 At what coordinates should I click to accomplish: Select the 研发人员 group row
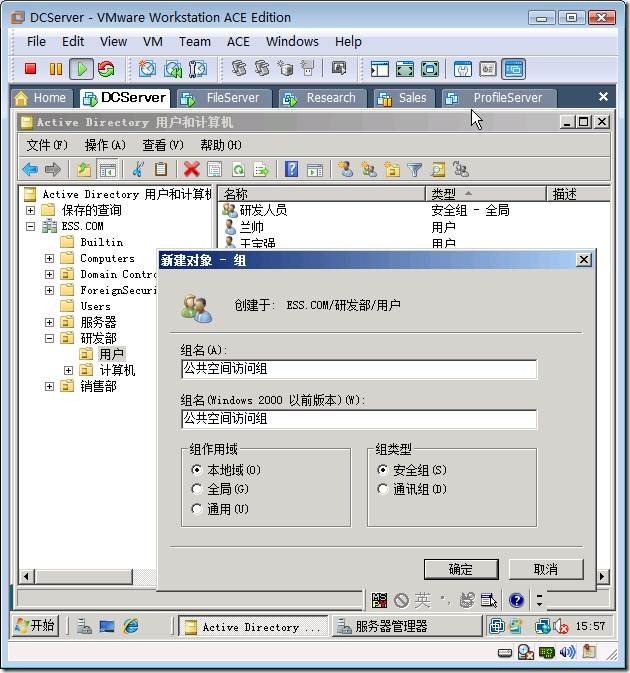(x=263, y=210)
